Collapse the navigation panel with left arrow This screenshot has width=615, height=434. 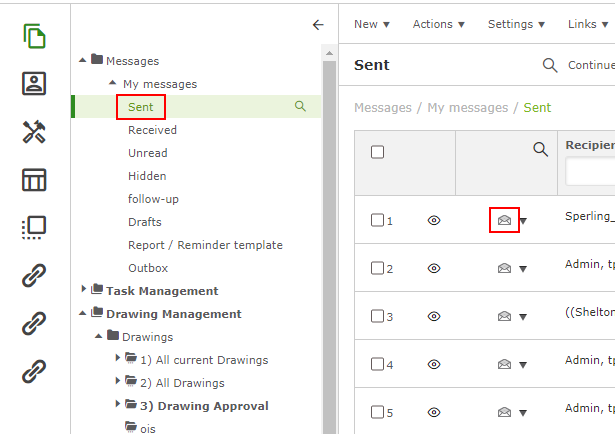click(318, 25)
